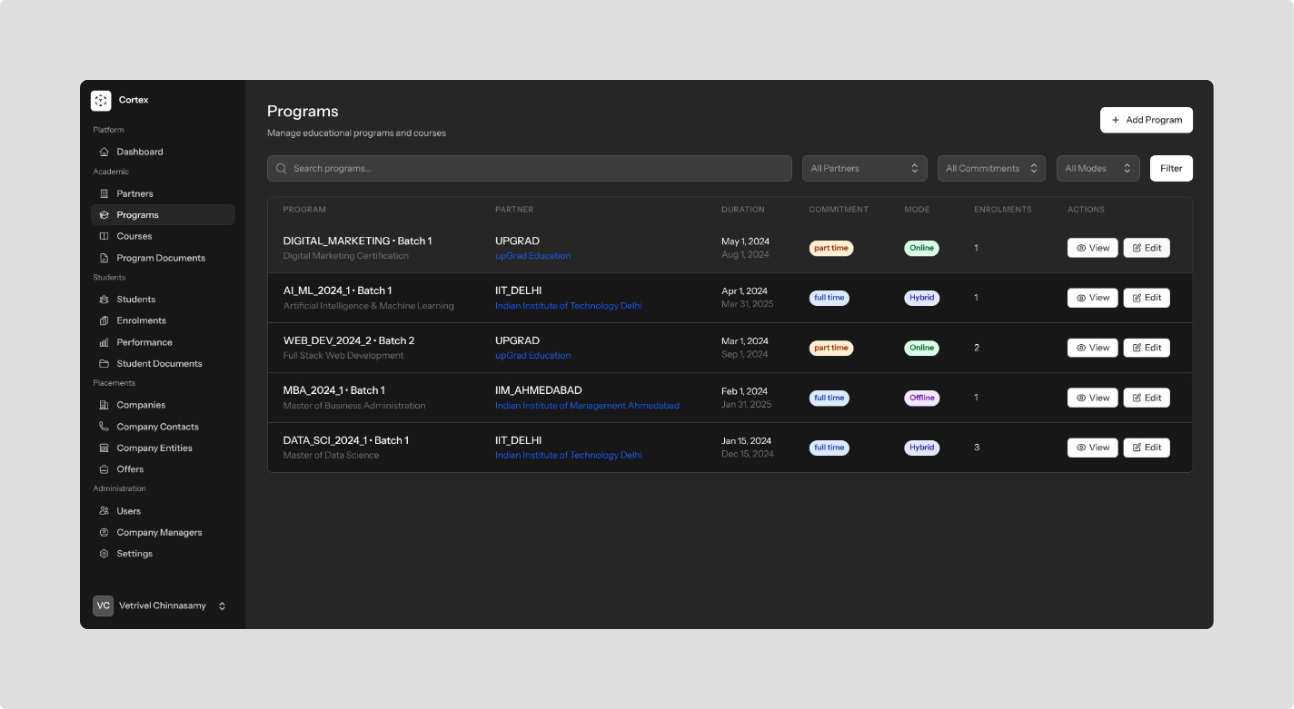
Task: Click the Offers sidebar icon
Action: (104, 469)
